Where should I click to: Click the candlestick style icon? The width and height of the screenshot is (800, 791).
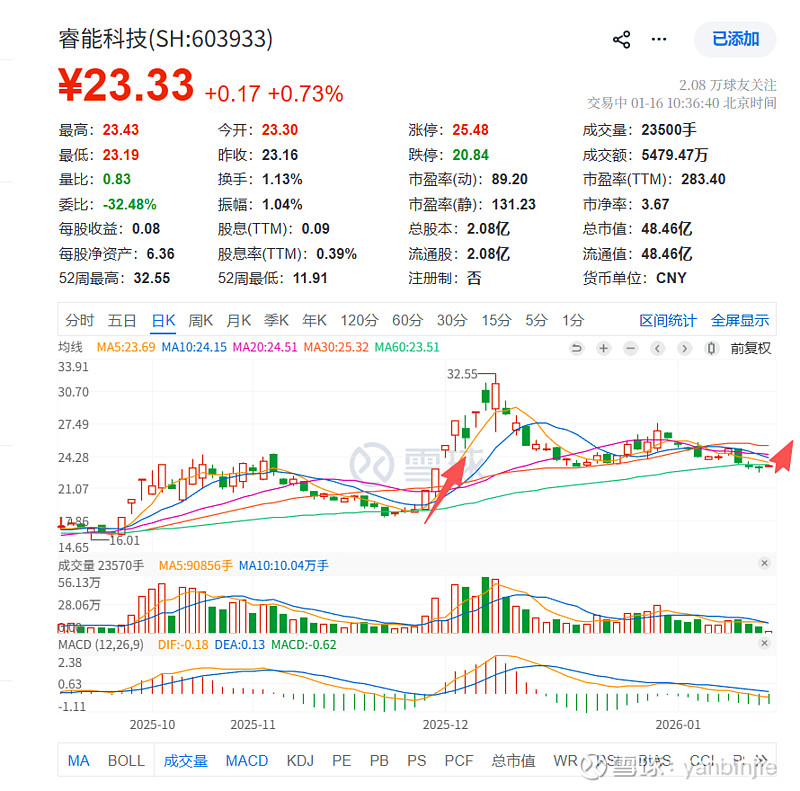click(711, 349)
